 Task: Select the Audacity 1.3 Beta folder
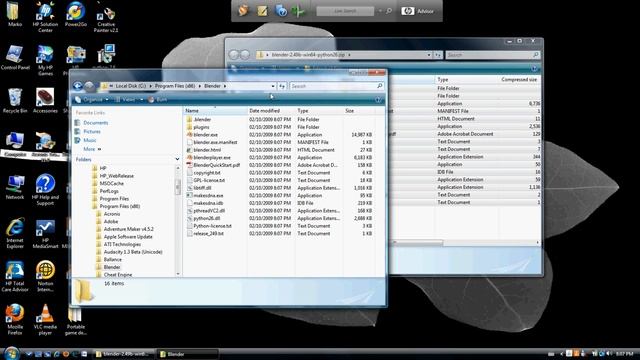133,252
